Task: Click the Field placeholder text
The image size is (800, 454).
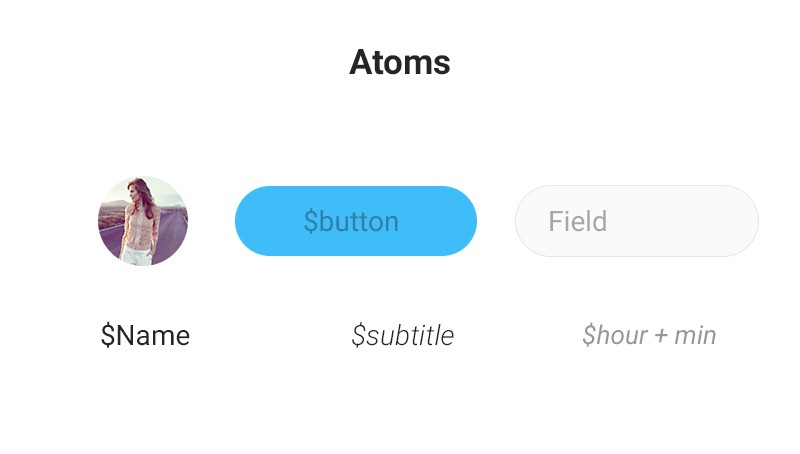Action: point(578,221)
